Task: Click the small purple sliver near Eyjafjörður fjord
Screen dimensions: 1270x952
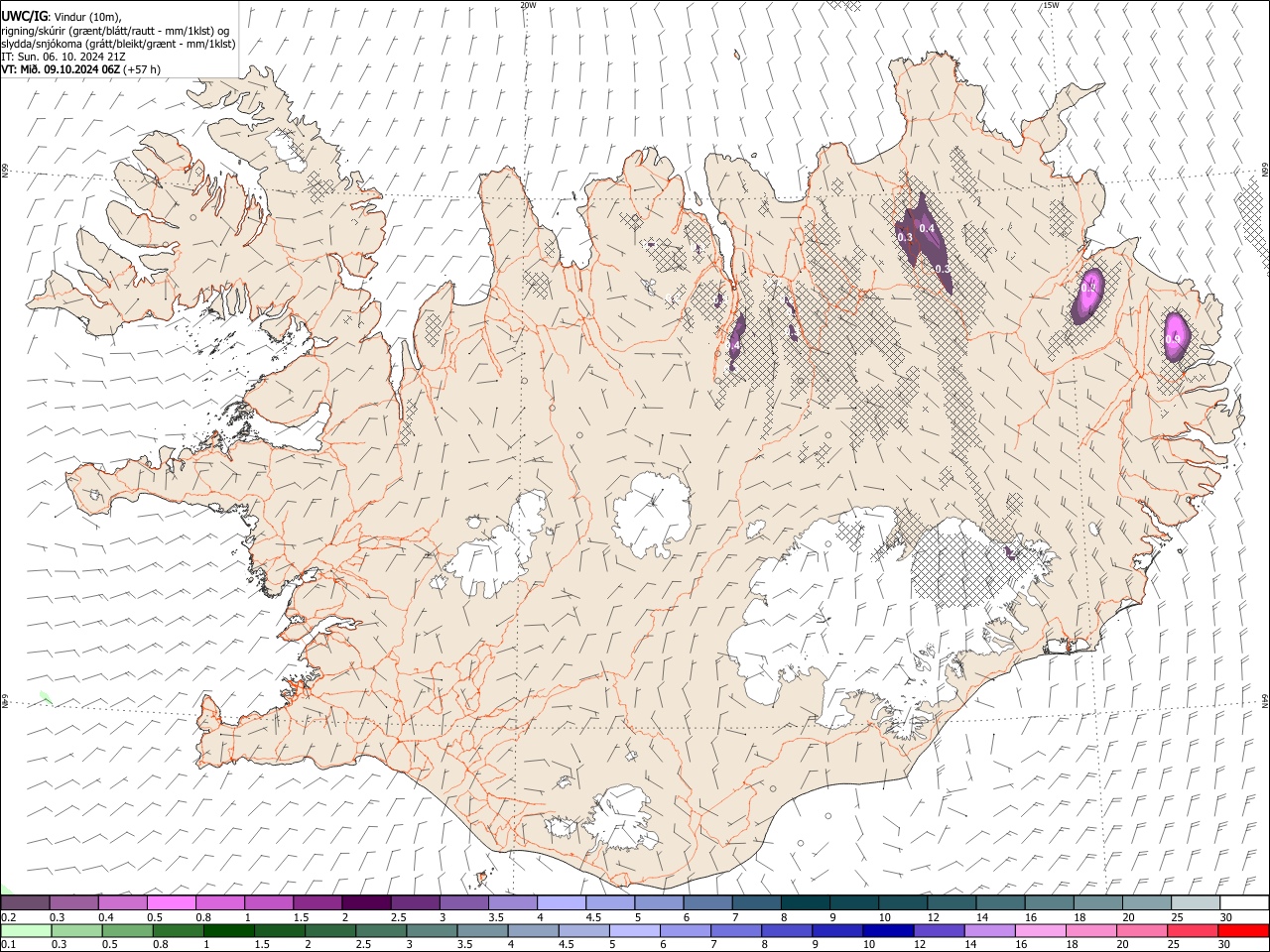Action: pos(736,340)
